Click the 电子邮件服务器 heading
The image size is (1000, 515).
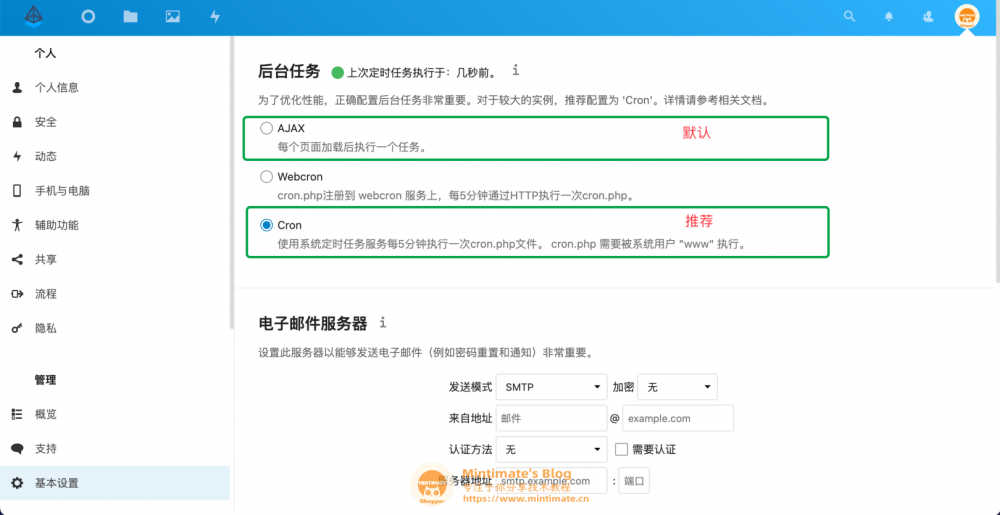313,324
